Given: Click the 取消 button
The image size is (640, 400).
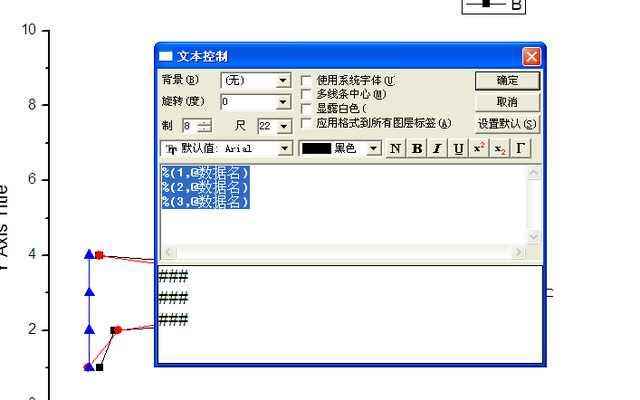Looking at the screenshot, I should (x=507, y=102).
